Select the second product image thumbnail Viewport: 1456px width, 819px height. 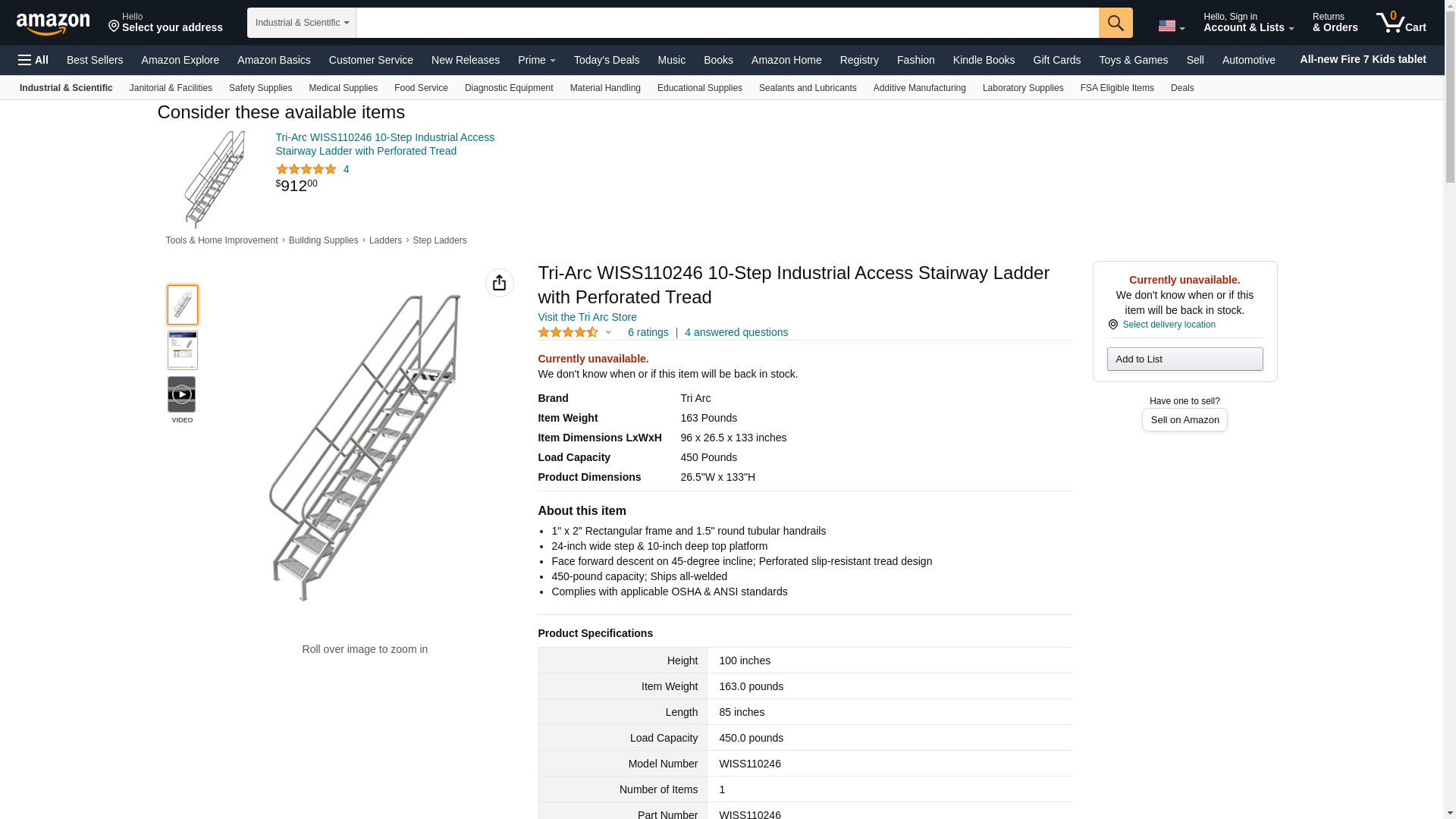[182, 350]
